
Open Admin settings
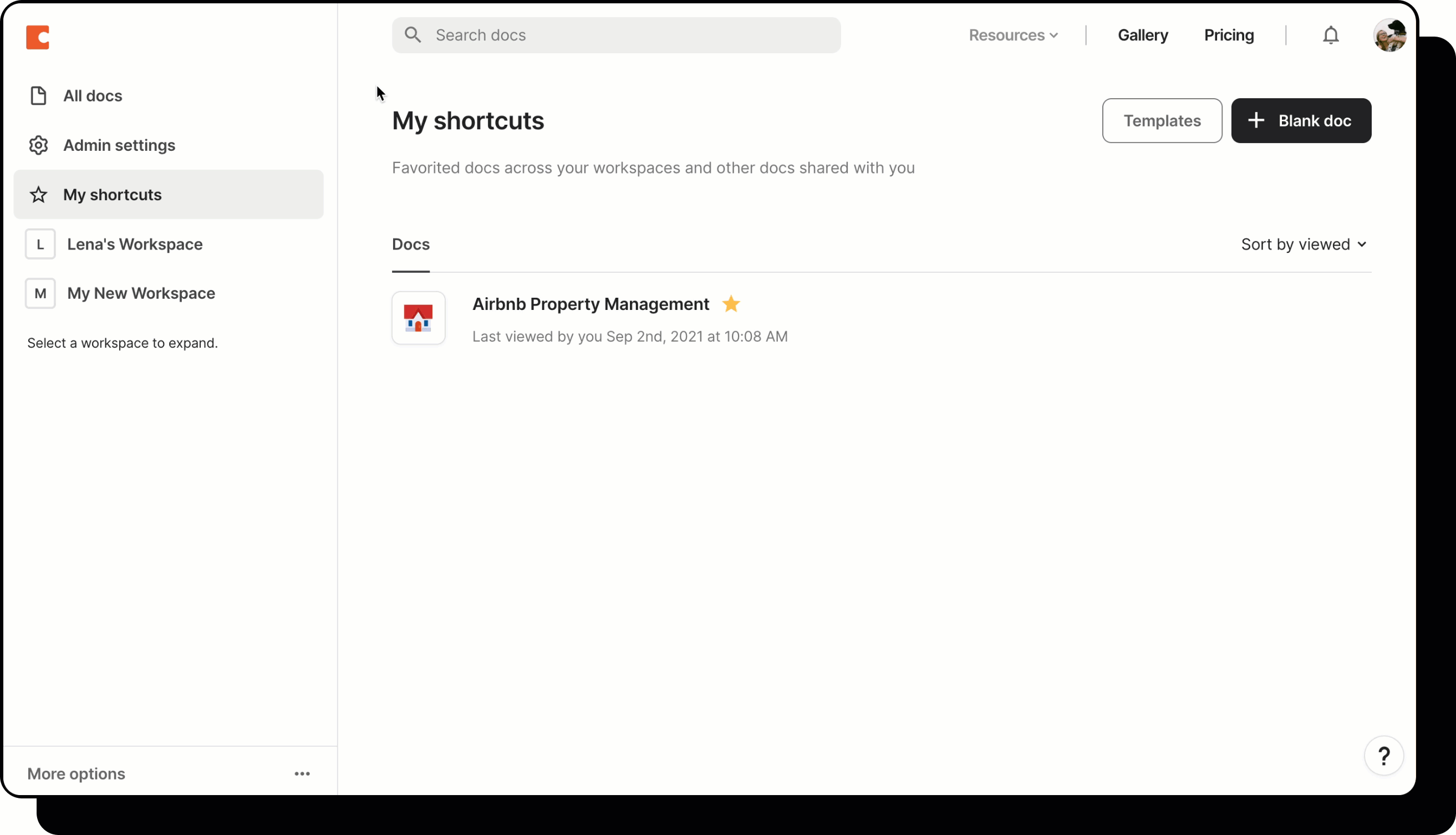point(118,145)
